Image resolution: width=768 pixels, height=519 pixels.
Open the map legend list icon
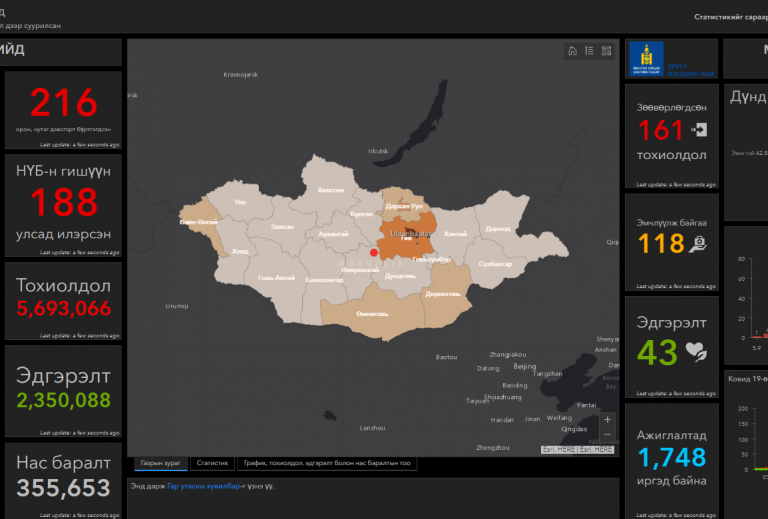click(x=589, y=51)
